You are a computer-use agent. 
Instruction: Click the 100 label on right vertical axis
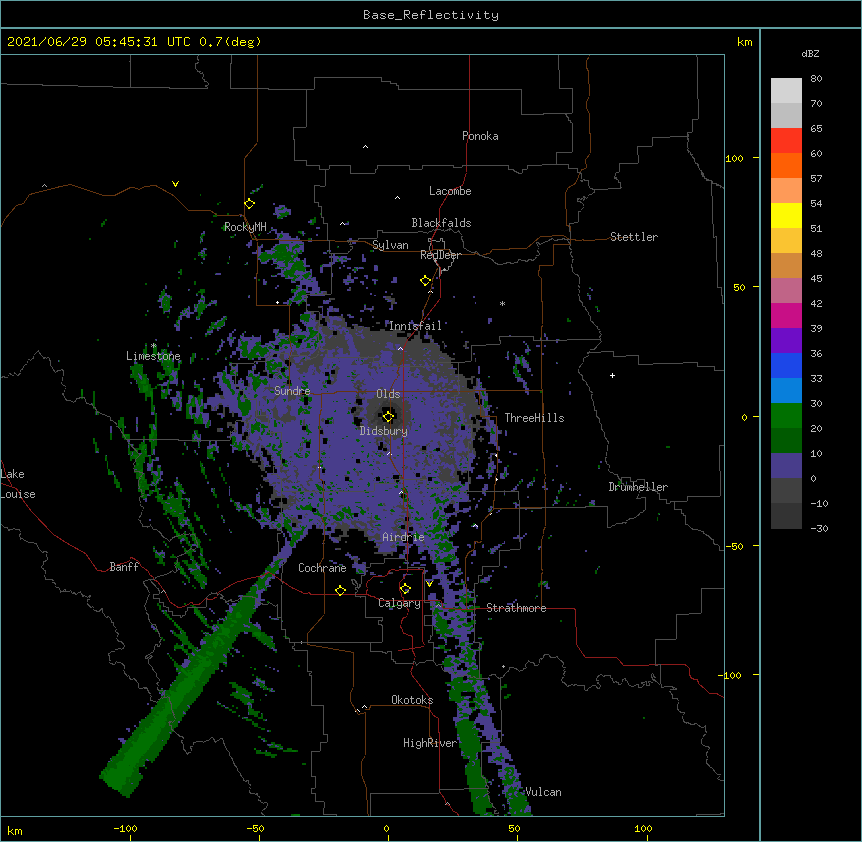[x=734, y=158]
